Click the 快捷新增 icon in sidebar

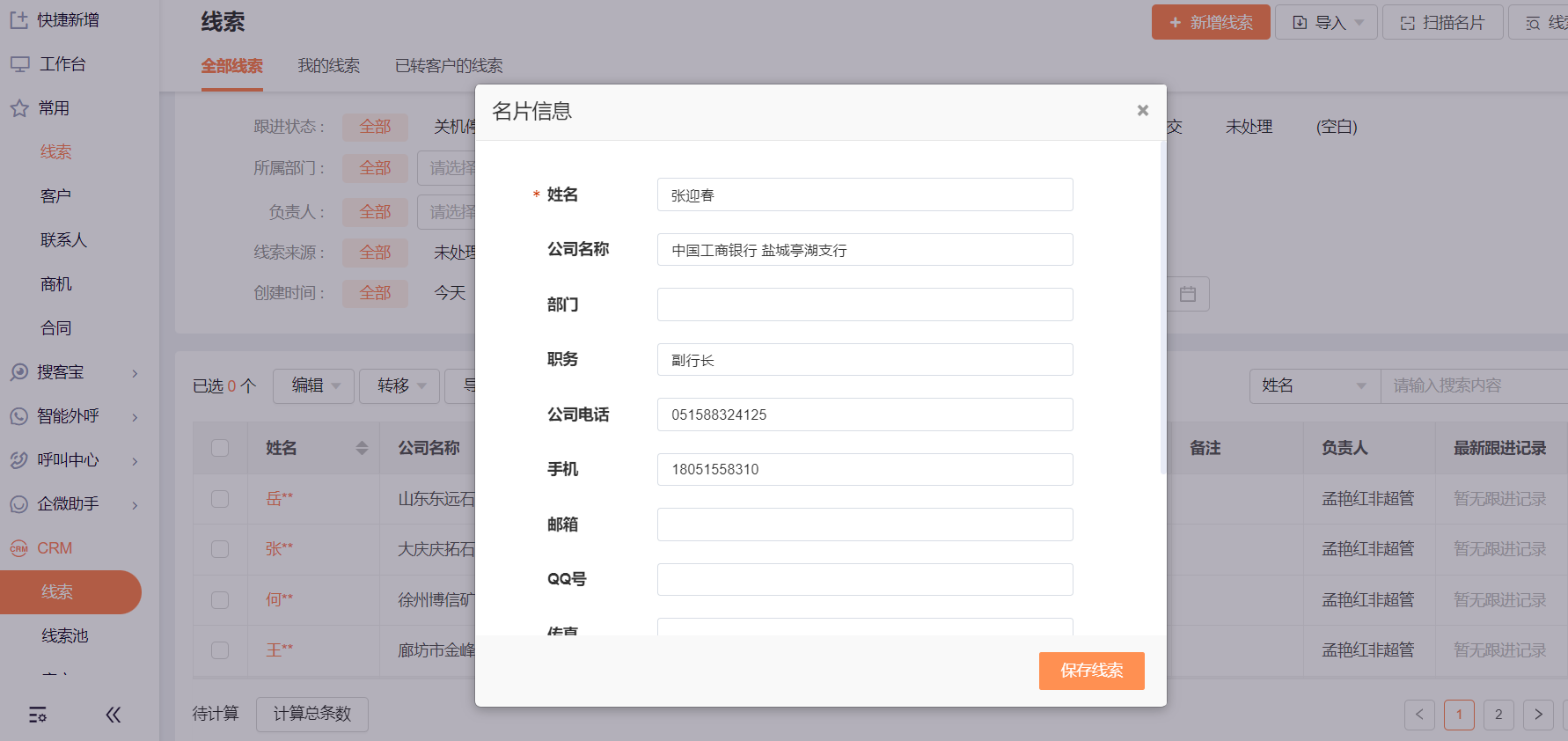click(x=18, y=20)
